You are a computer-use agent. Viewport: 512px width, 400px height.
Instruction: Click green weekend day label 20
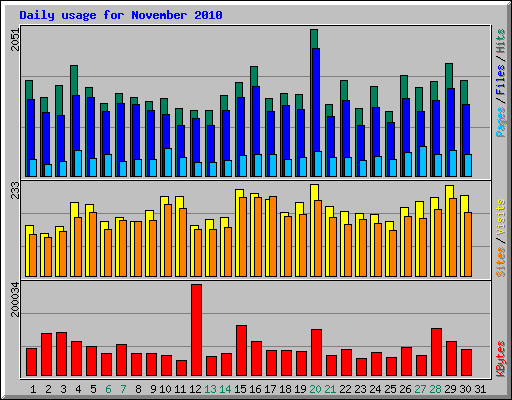click(x=315, y=389)
